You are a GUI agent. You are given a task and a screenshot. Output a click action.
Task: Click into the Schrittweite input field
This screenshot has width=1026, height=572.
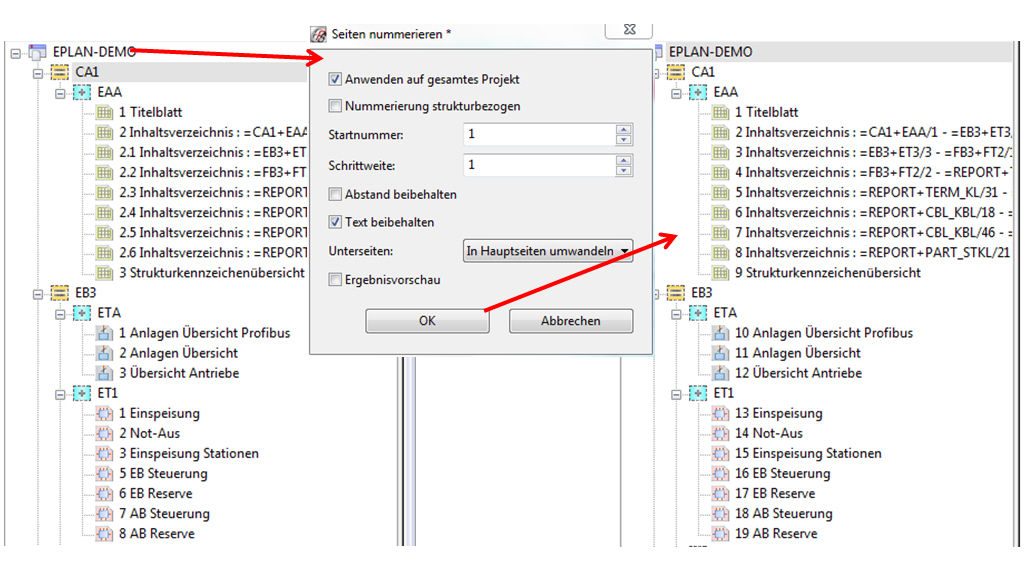(x=539, y=165)
